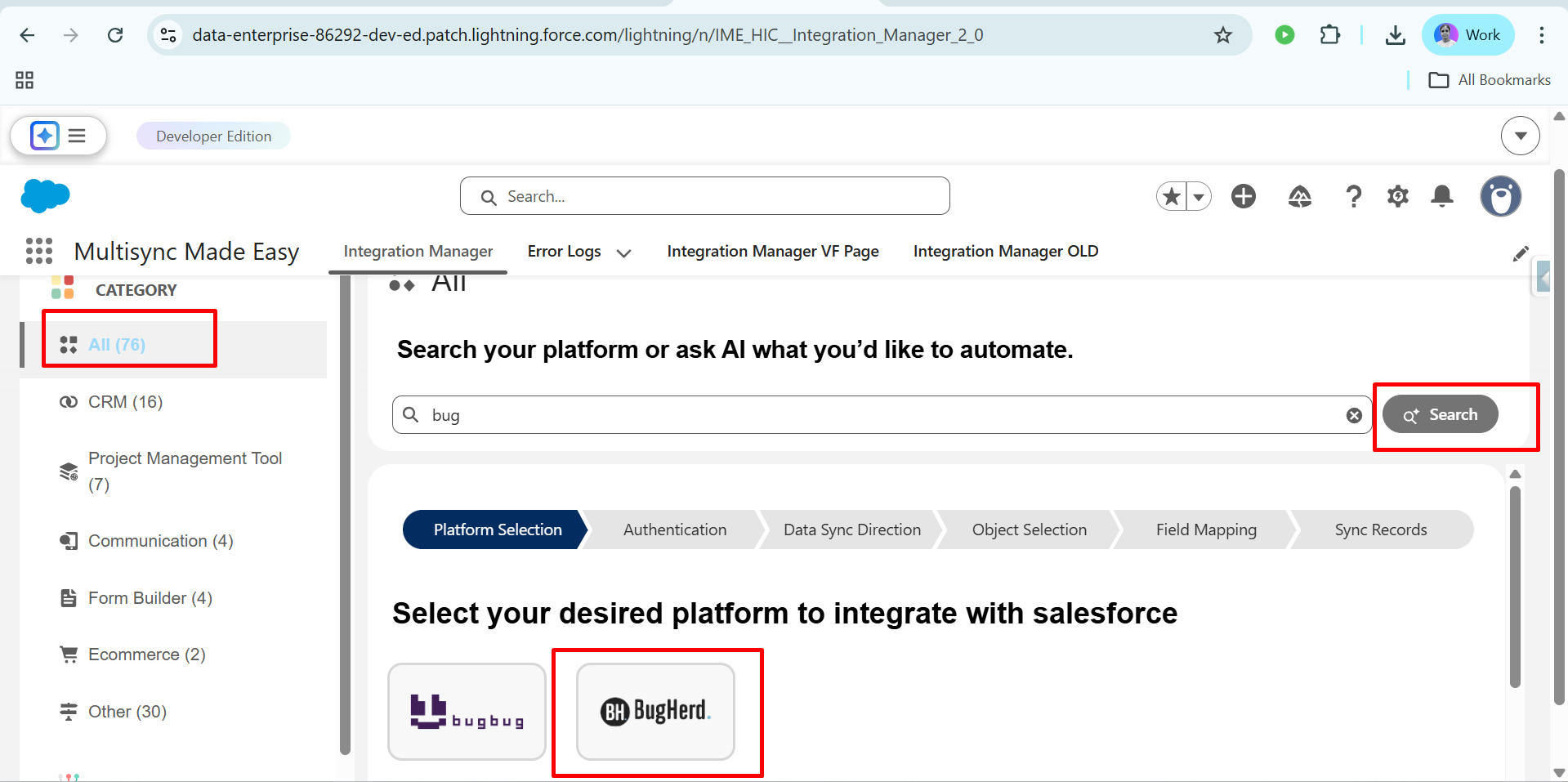The image size is (1568, 782).
Task: Open the Salesforce App Launcher grid
Action: 38,251
